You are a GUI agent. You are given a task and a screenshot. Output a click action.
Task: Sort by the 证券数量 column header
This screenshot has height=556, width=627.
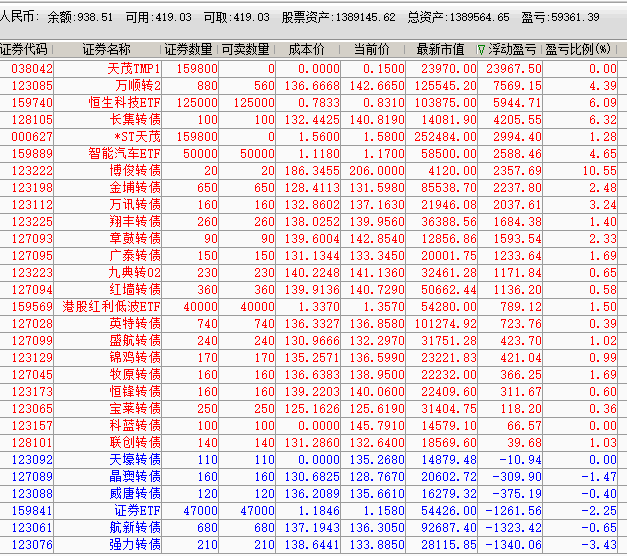point(188,50)
